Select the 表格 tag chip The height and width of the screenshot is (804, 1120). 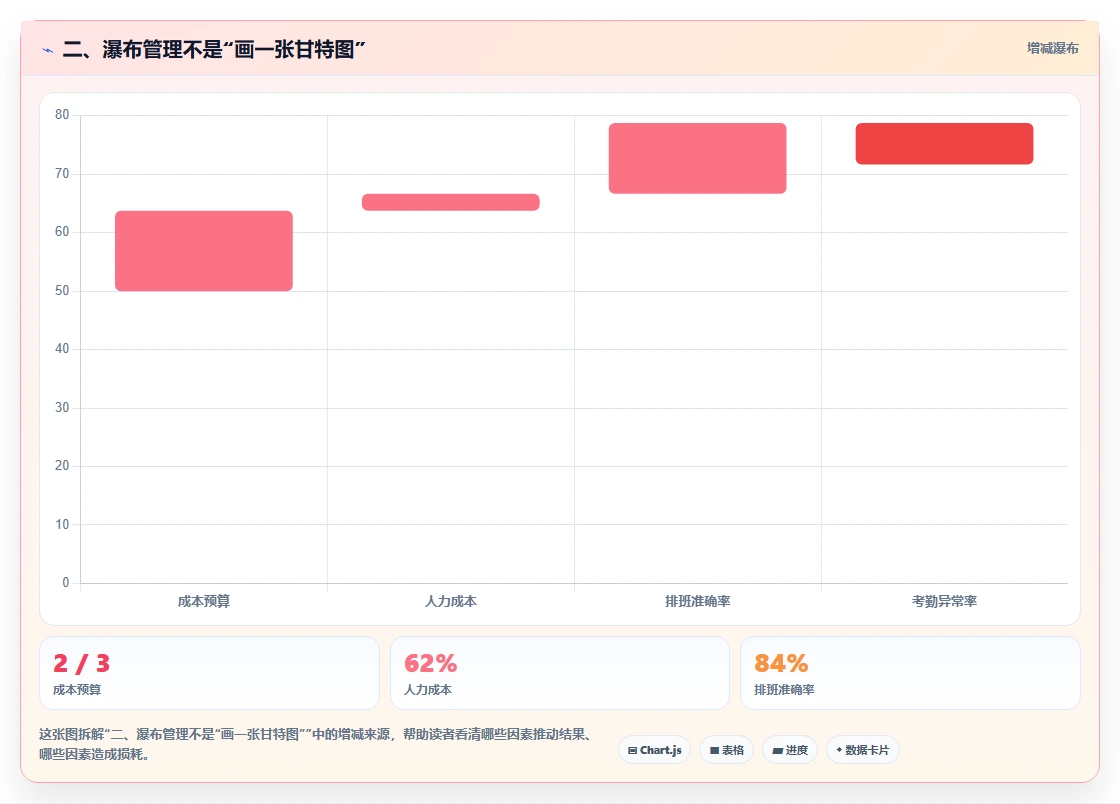coord(726,750)
